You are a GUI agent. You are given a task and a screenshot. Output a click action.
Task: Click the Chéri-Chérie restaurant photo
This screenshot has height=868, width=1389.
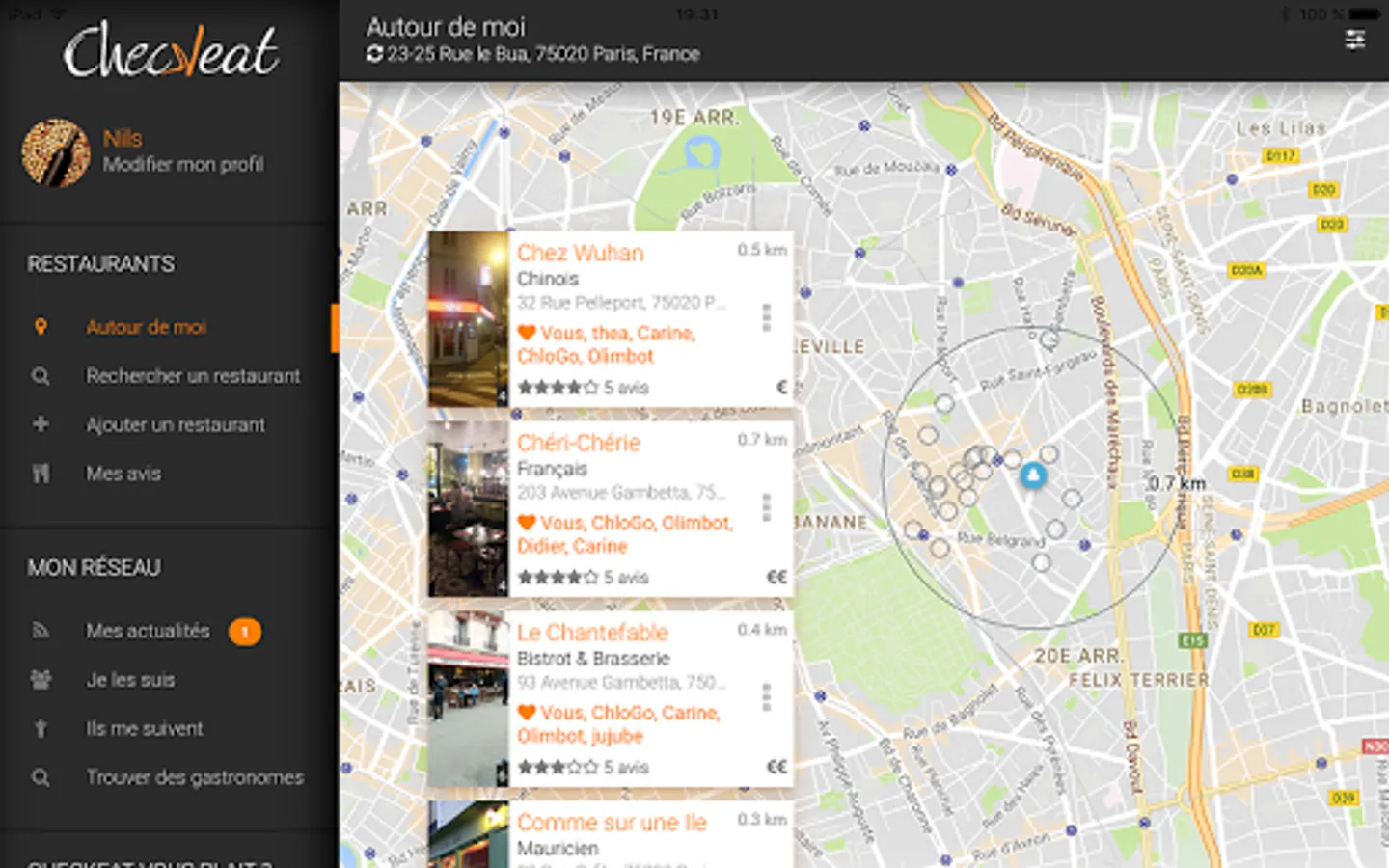469,508
